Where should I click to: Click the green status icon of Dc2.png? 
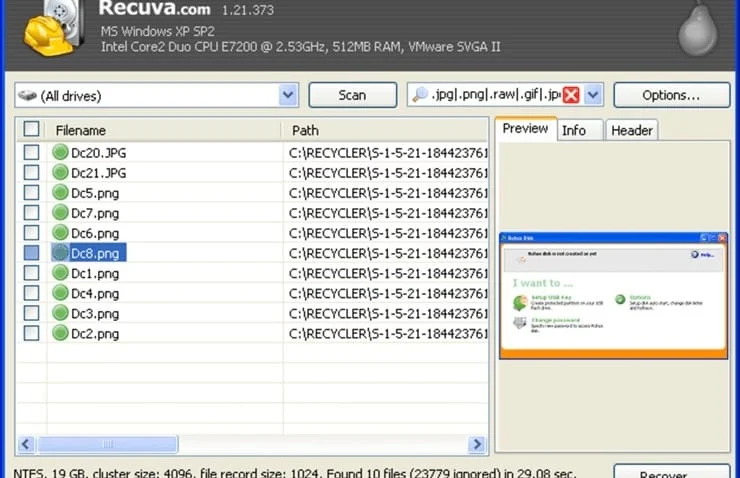tap(60, 333)
